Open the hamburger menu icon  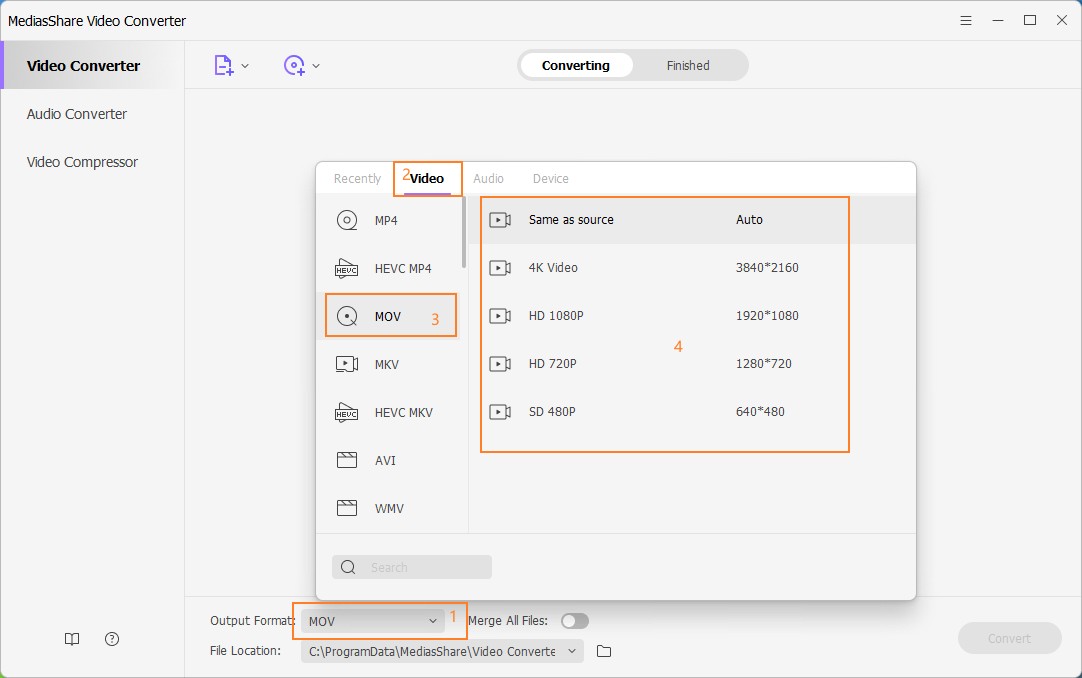[x=966, y=21]
